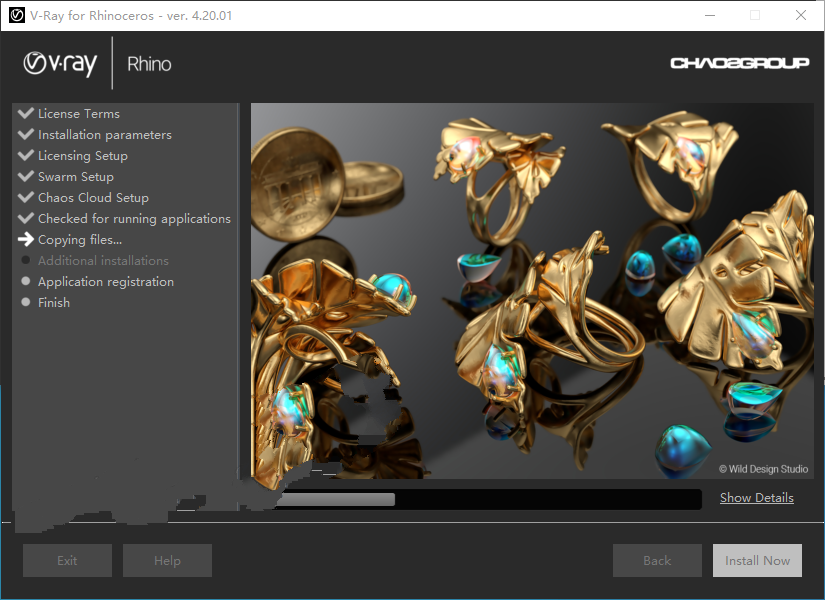Click the V-Ray logo in the header
This screenshot has width=825, height=600.
(61, 64)
